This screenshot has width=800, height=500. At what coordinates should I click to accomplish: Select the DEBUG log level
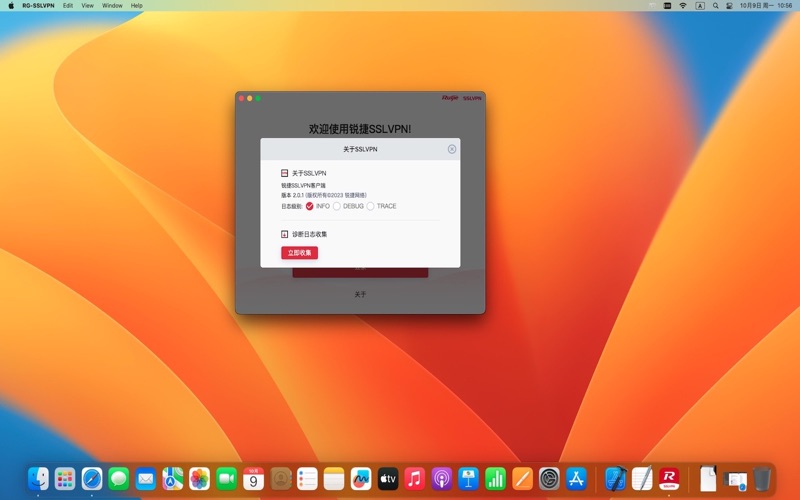(x=337, y=206)
